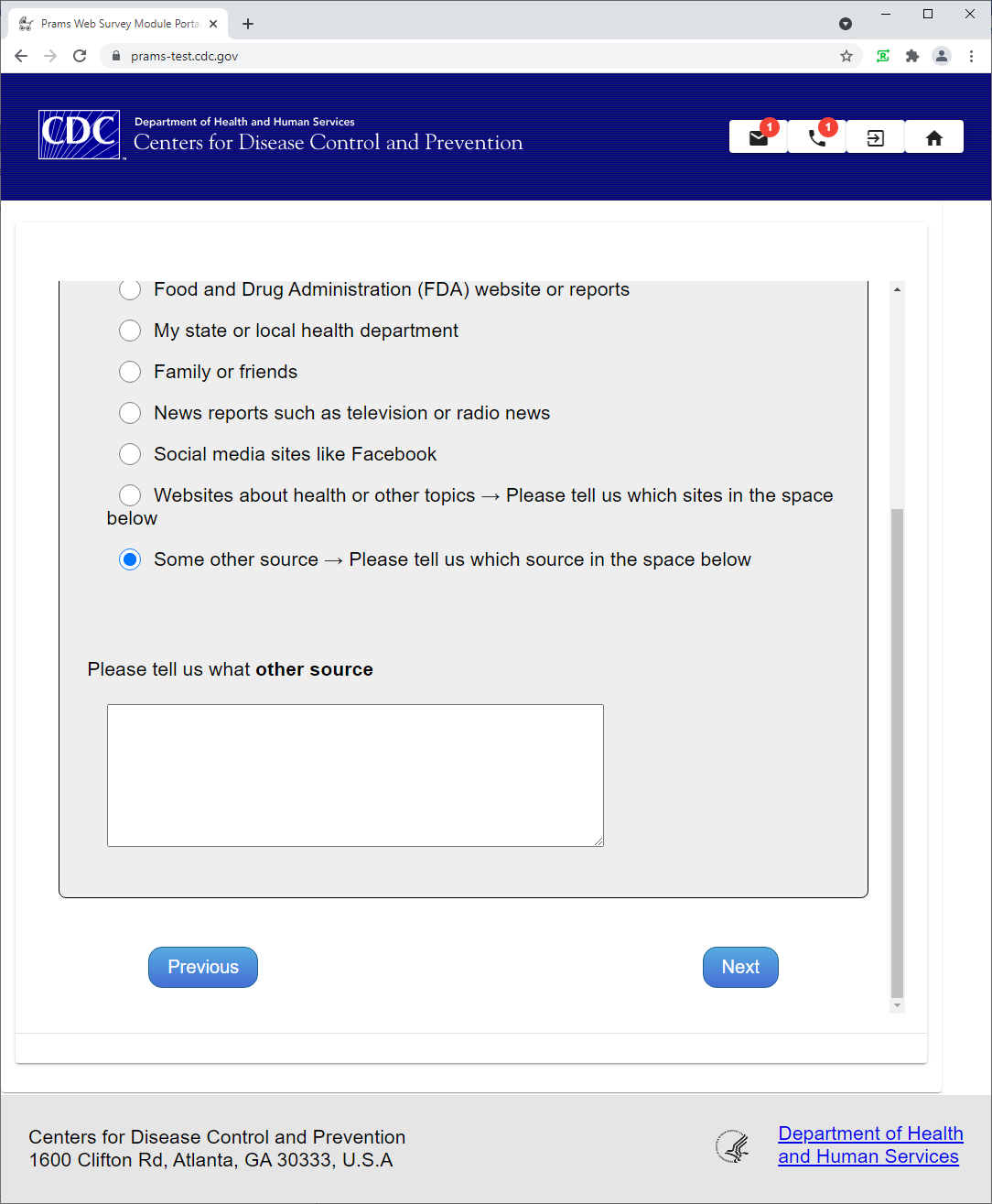Bookmark page with star icon
Viewport: 992px width, 1204px height.
point(846,56)
